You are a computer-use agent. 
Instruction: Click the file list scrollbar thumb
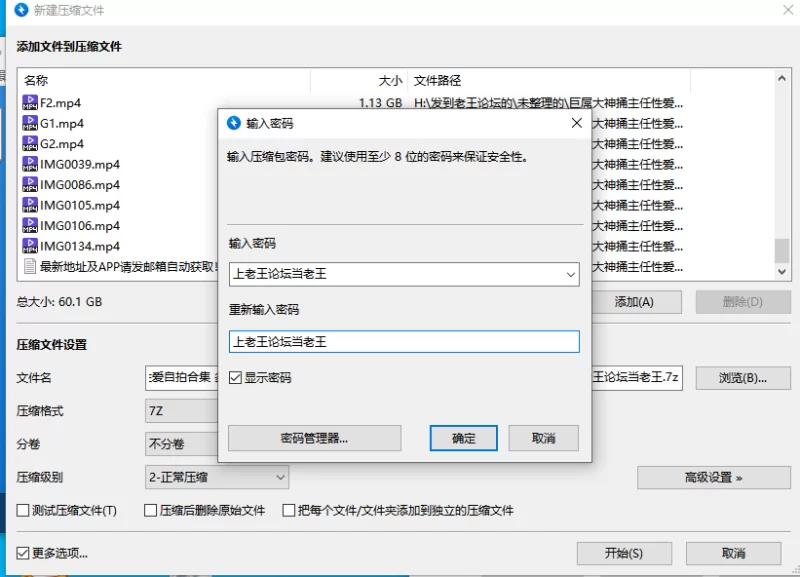(x=782, y=250)
